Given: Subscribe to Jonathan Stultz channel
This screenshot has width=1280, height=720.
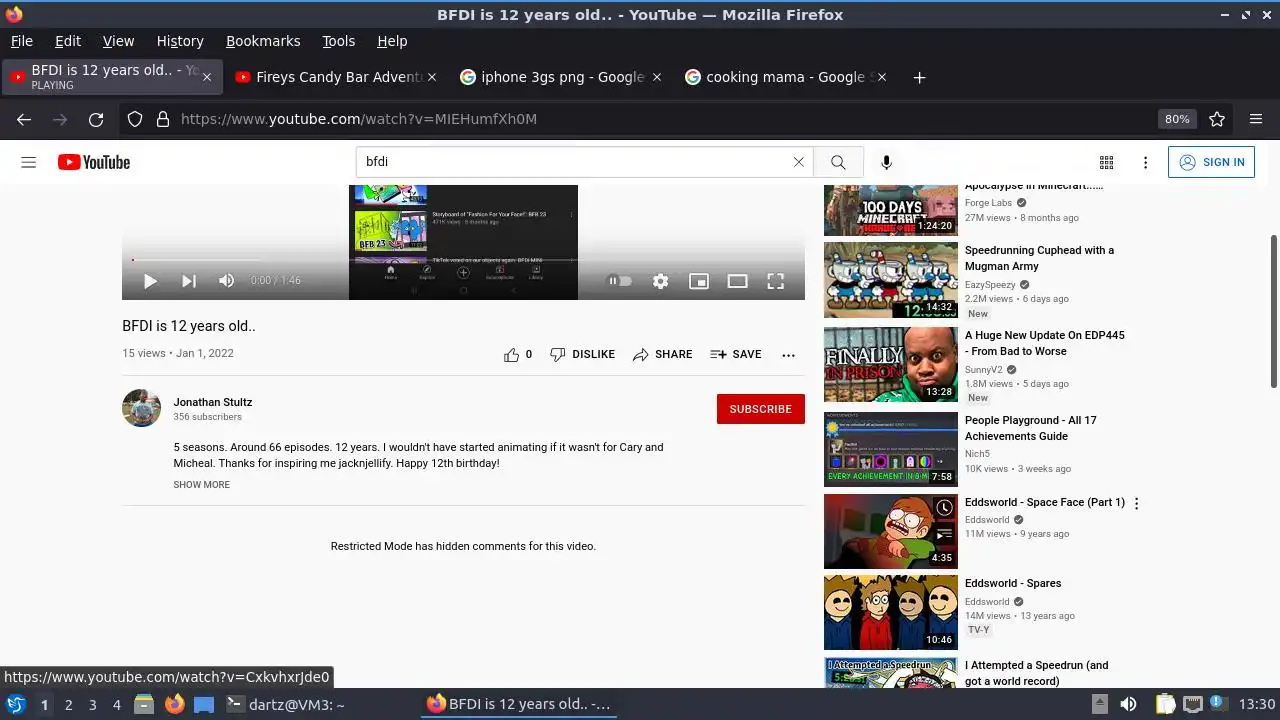Looking at the screenshot, I should click(761, 409).
